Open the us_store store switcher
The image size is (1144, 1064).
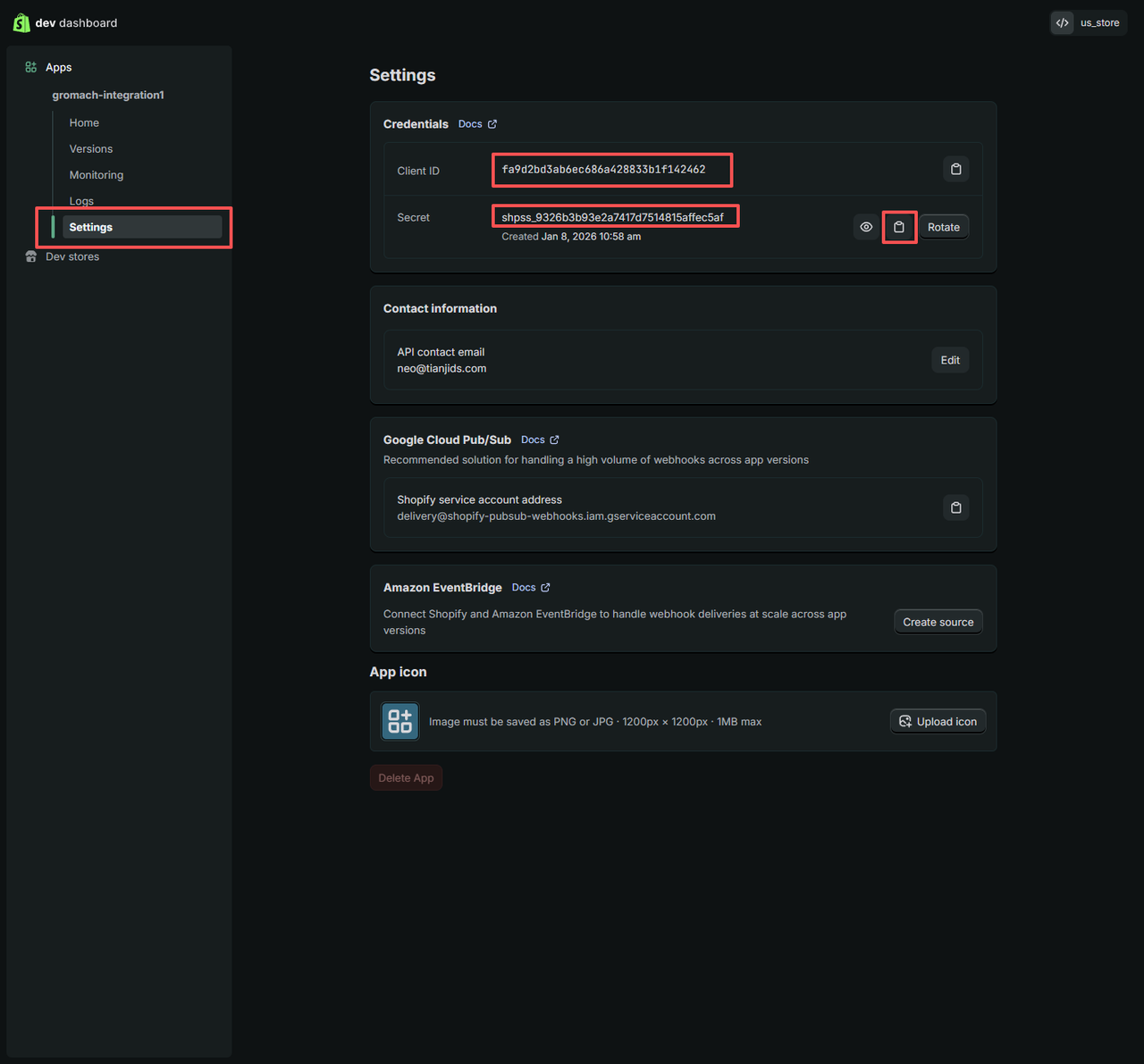(1099, 23)
